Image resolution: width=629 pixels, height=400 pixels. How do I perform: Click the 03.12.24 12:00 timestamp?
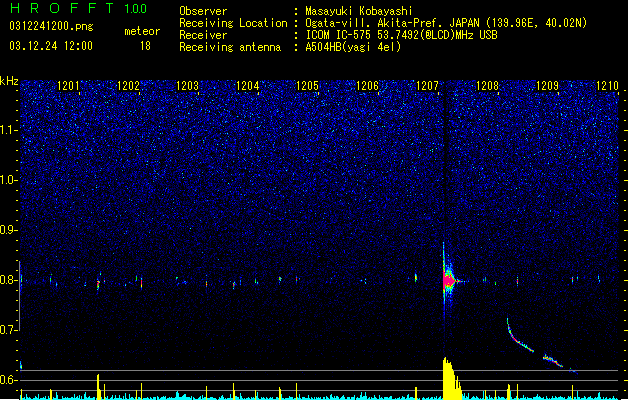[x=51, y=46]
